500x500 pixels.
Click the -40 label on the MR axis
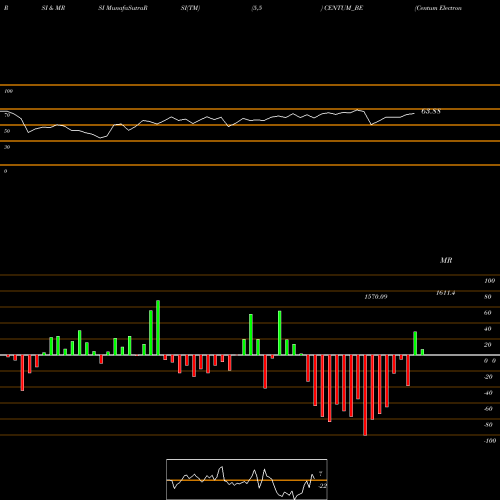(x=488, y=393)
